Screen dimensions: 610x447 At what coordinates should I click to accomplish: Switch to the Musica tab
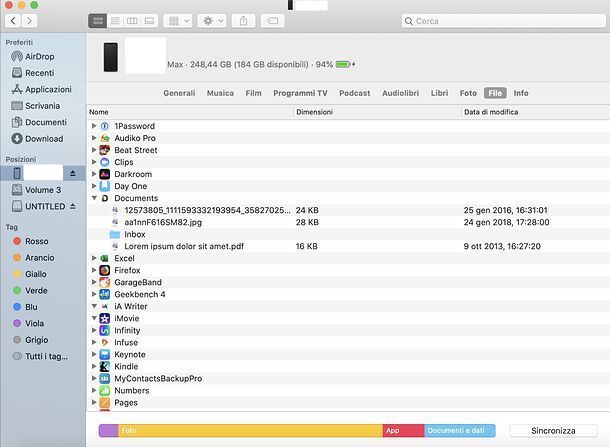[x=220, y=93]
